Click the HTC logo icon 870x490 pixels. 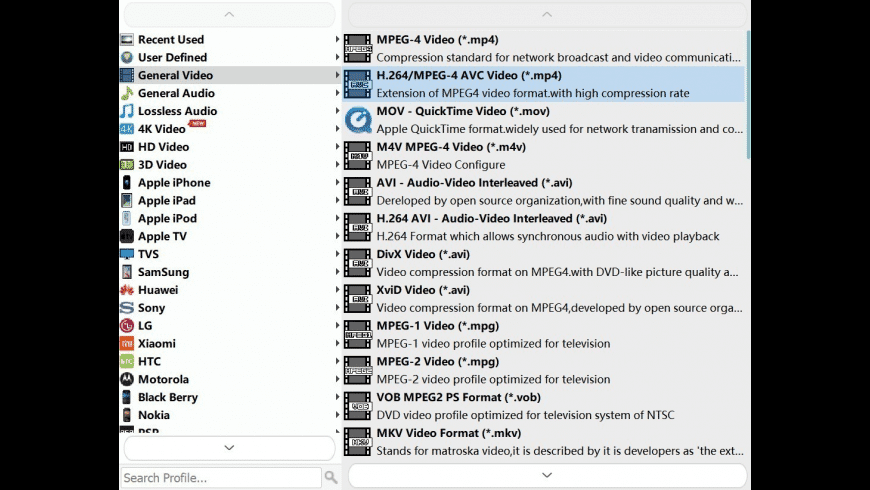(127, 361)
